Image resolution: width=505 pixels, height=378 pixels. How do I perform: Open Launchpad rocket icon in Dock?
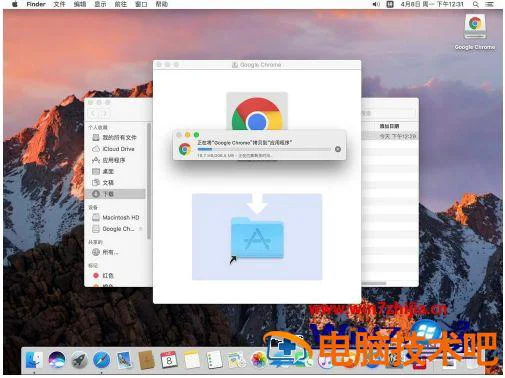[x=79, y=360]
